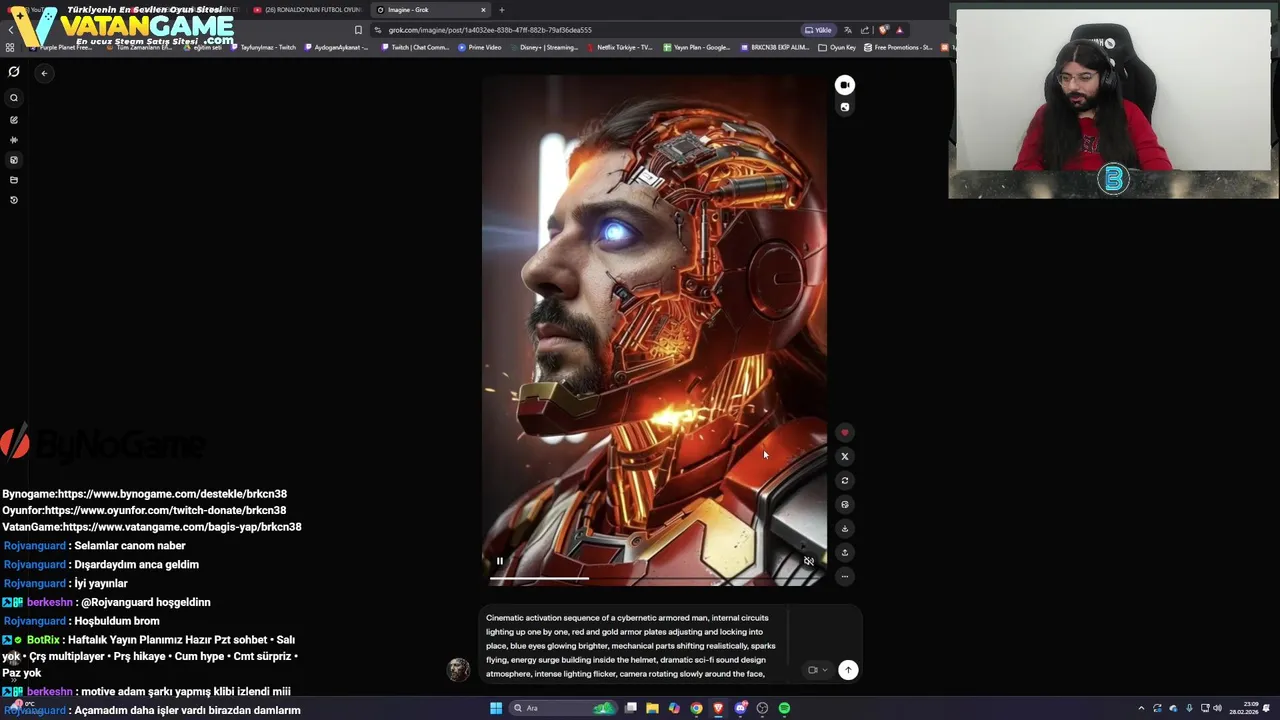The image size is (1280, 720).
Task: Open the video mode dropdown in prompt box
Action: 818,670
